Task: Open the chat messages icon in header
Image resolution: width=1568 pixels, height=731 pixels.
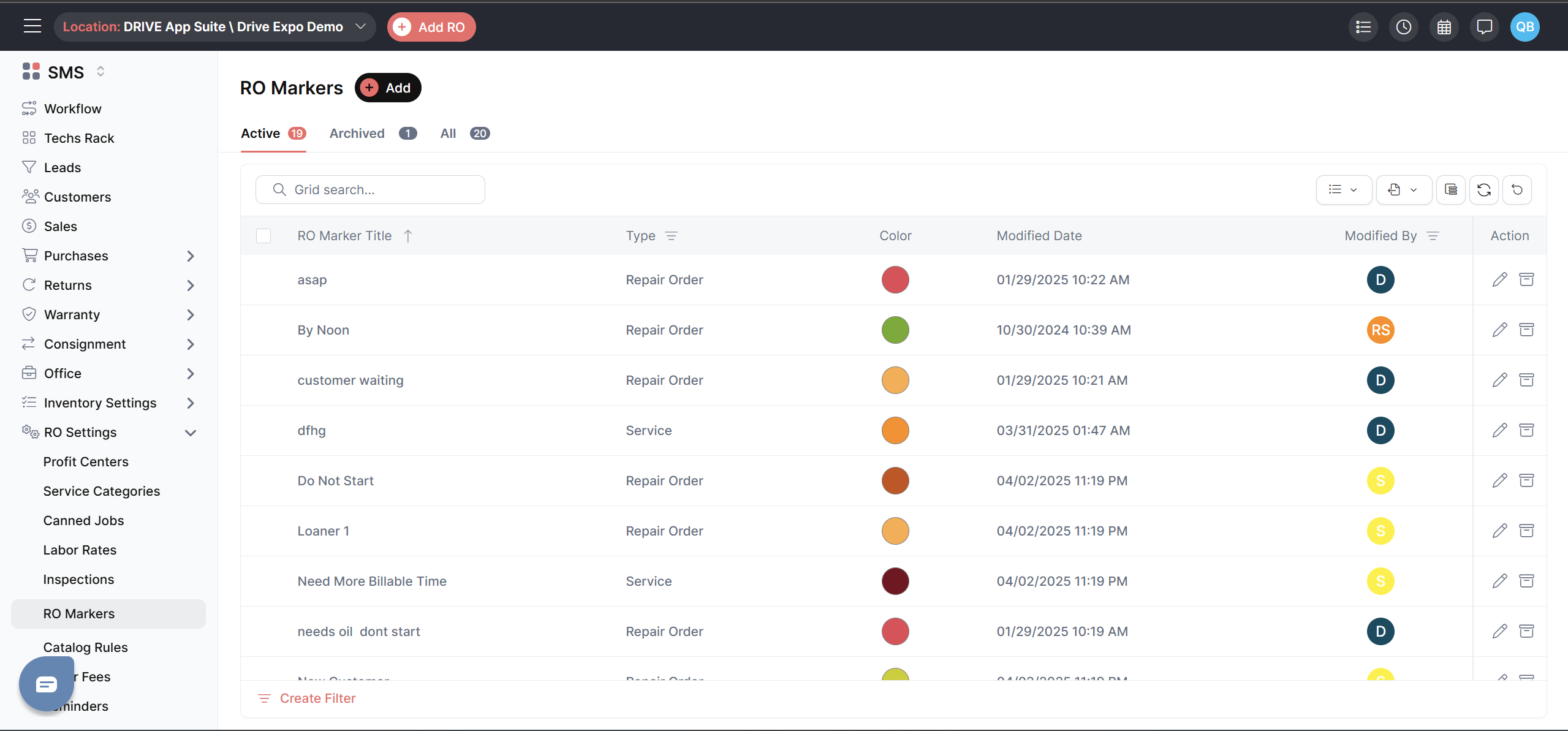Action: (x=1484, y=27)
